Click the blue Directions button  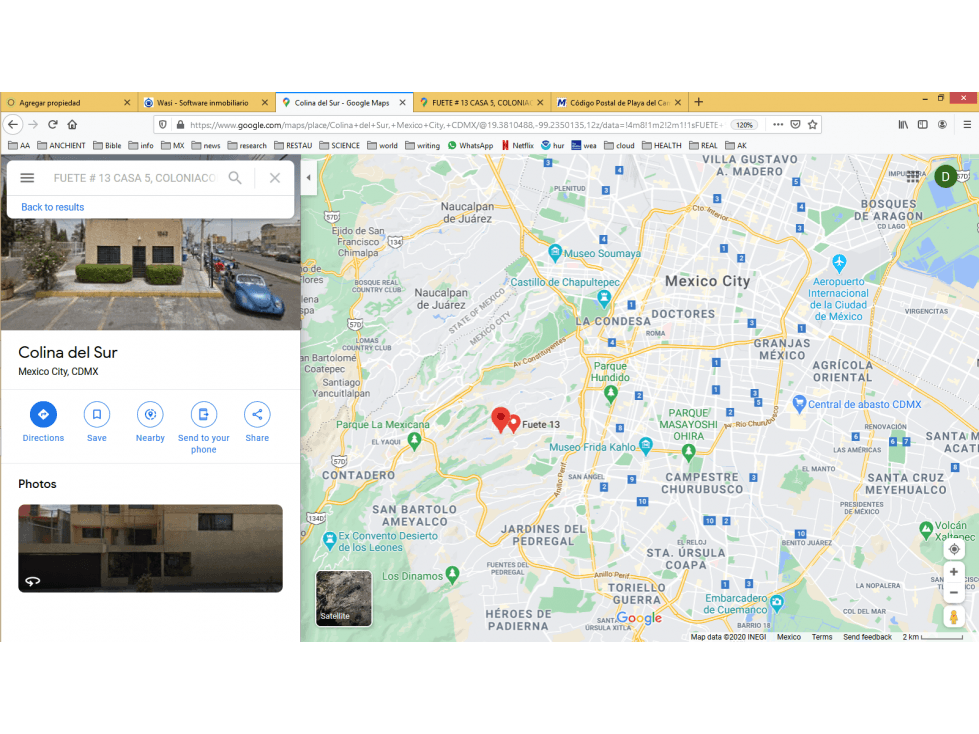pyautogui.click(x=43, y=414)
